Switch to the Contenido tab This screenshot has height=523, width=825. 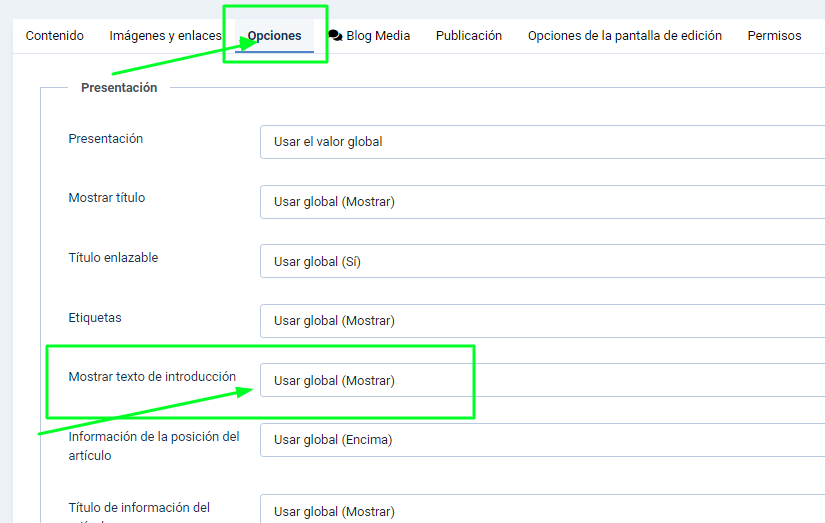point(55,35)
